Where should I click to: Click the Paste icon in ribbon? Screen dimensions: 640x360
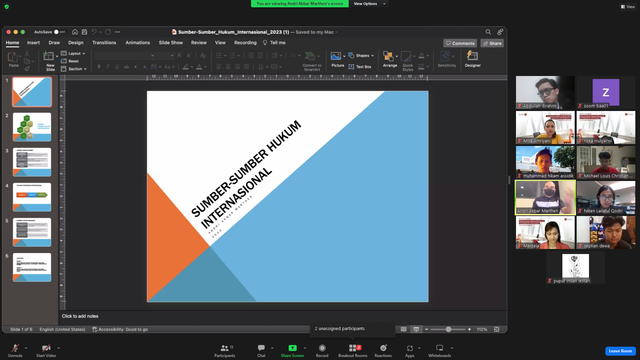(x=13, y=57)
